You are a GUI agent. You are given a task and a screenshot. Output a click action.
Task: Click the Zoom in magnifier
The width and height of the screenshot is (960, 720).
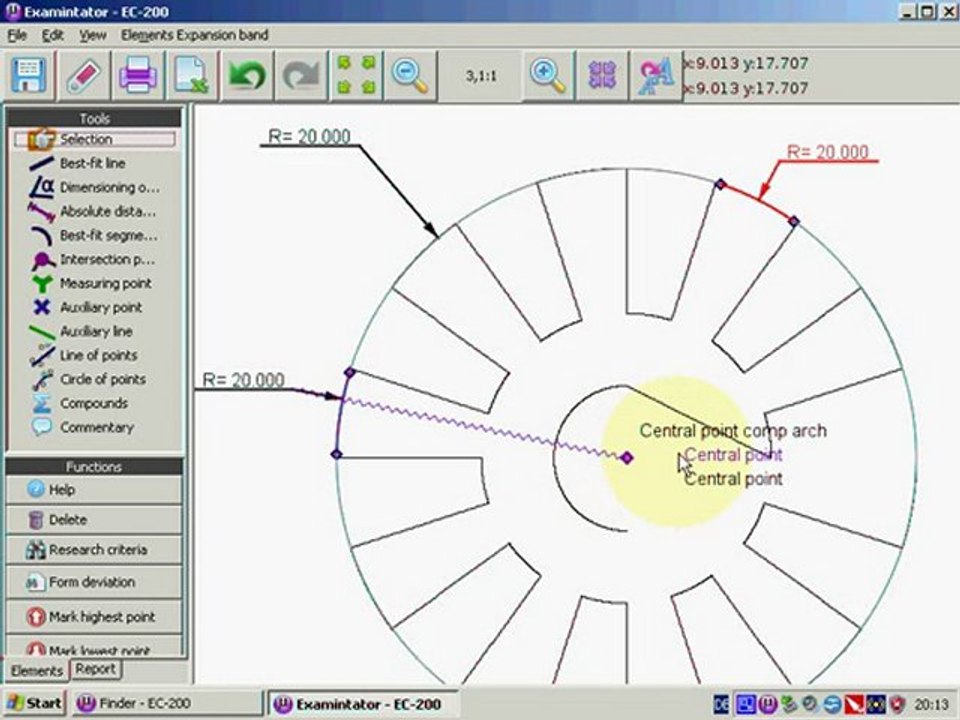click(548, 76)
